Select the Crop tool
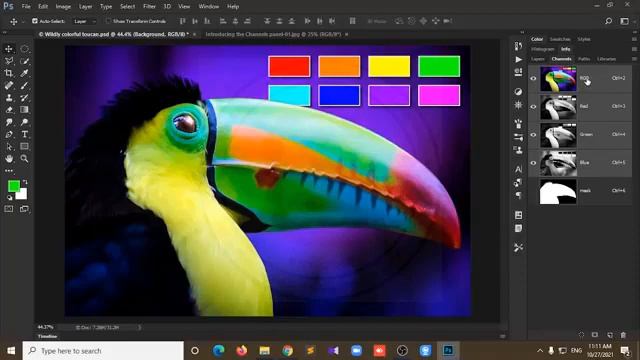Viewport: 640px width, 360px height. pos(9,73)
